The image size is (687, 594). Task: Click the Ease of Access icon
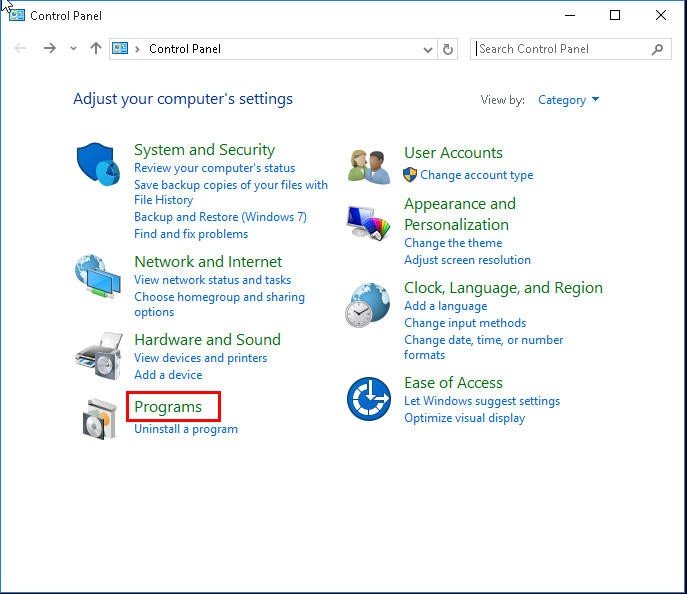368,399
